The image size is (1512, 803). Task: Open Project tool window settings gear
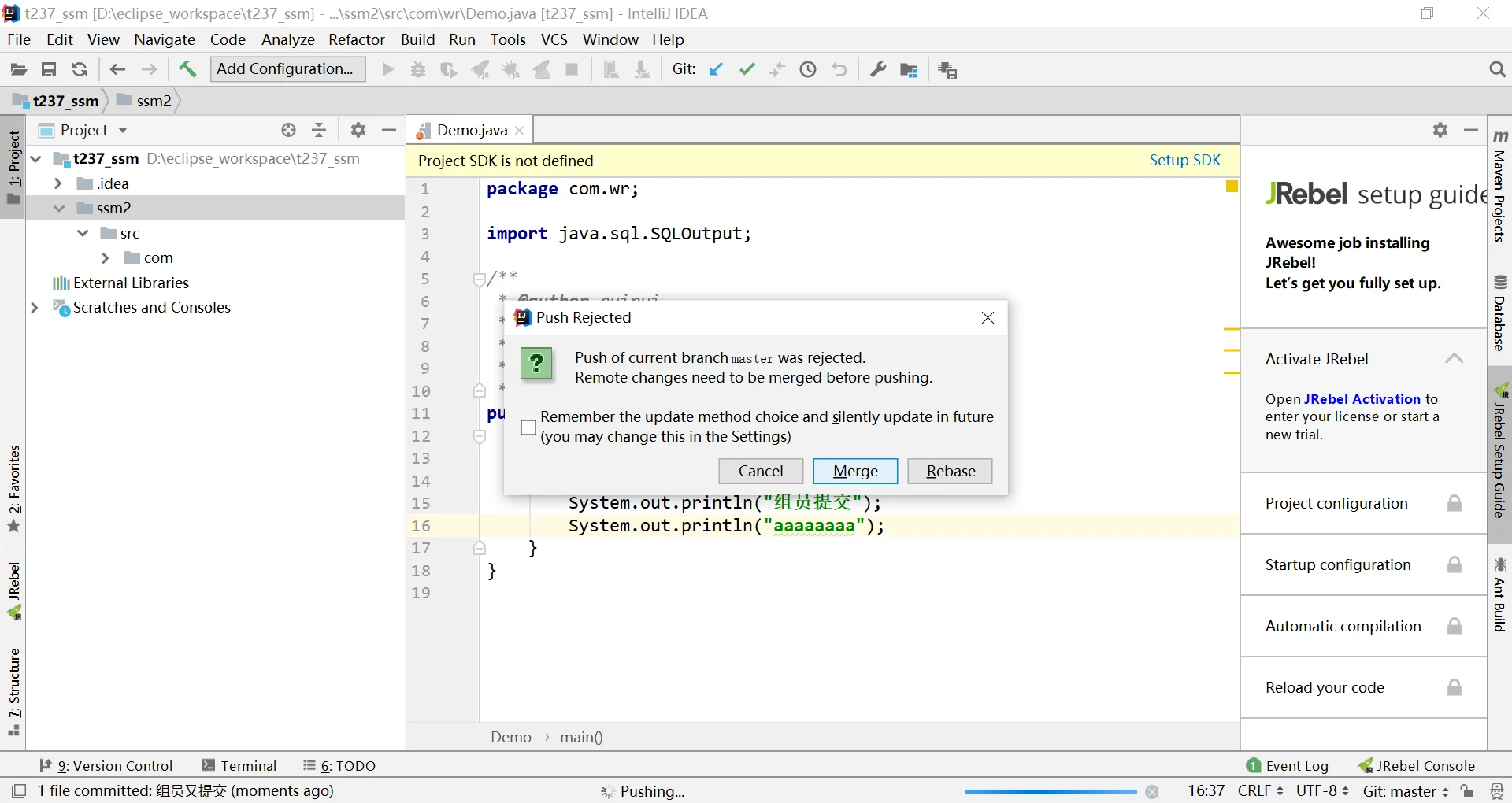click(358, 130)
